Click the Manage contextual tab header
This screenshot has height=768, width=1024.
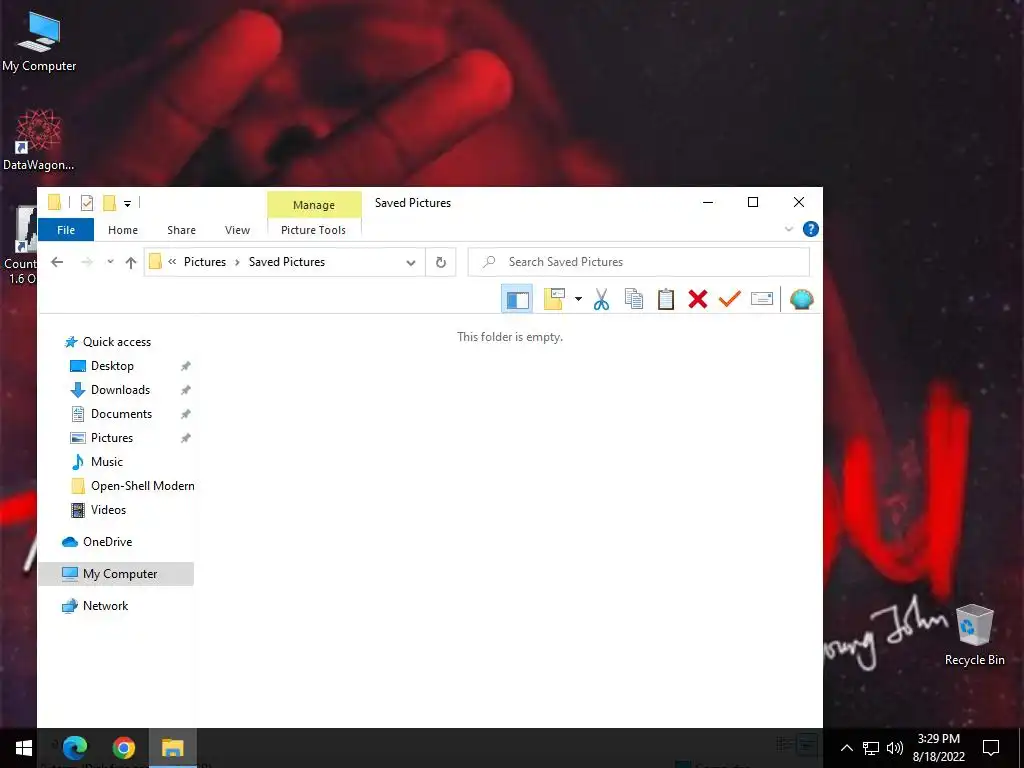(x=314, y=204)
